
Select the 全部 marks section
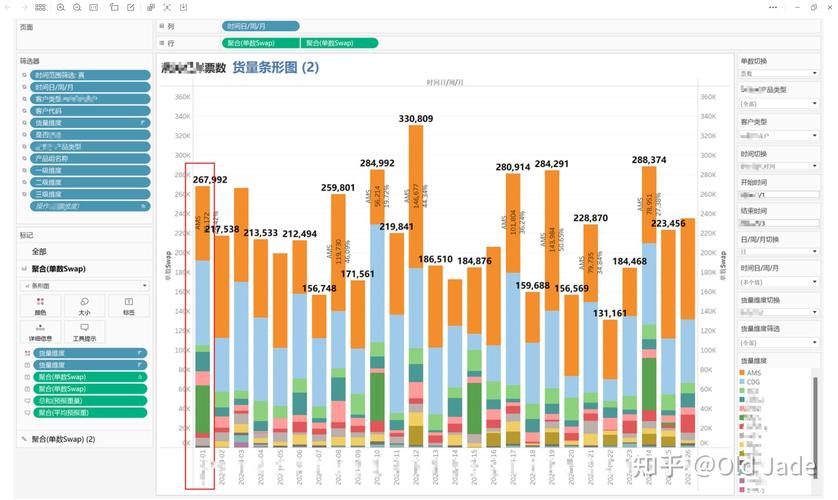point(39,252)
